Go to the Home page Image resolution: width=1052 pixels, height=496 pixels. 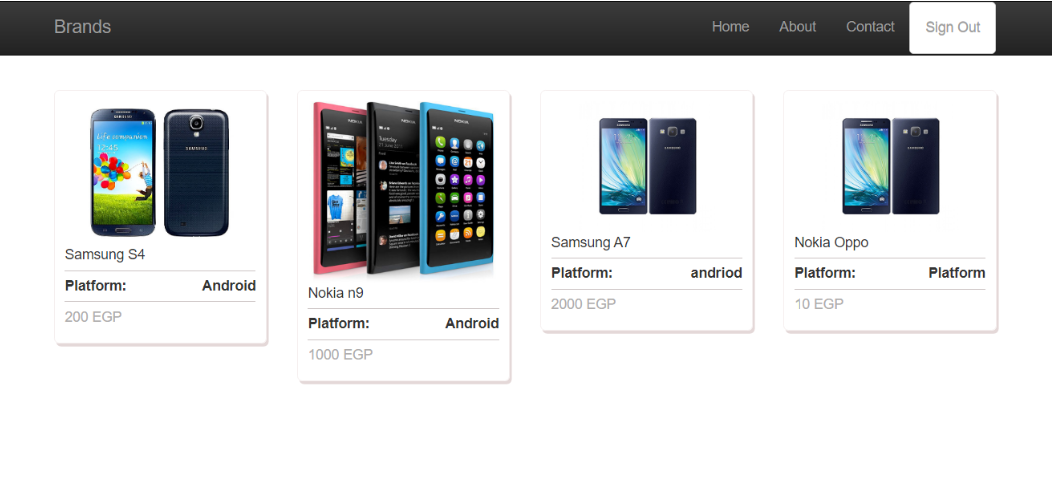[x=730, y=27]
